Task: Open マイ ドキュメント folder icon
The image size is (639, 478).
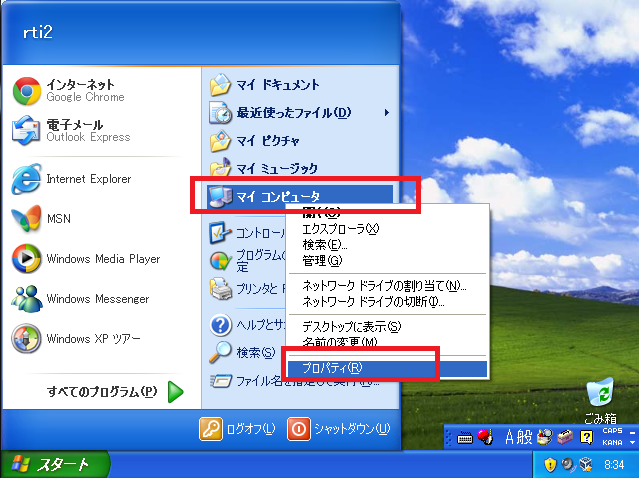Action: click(220, 85)
